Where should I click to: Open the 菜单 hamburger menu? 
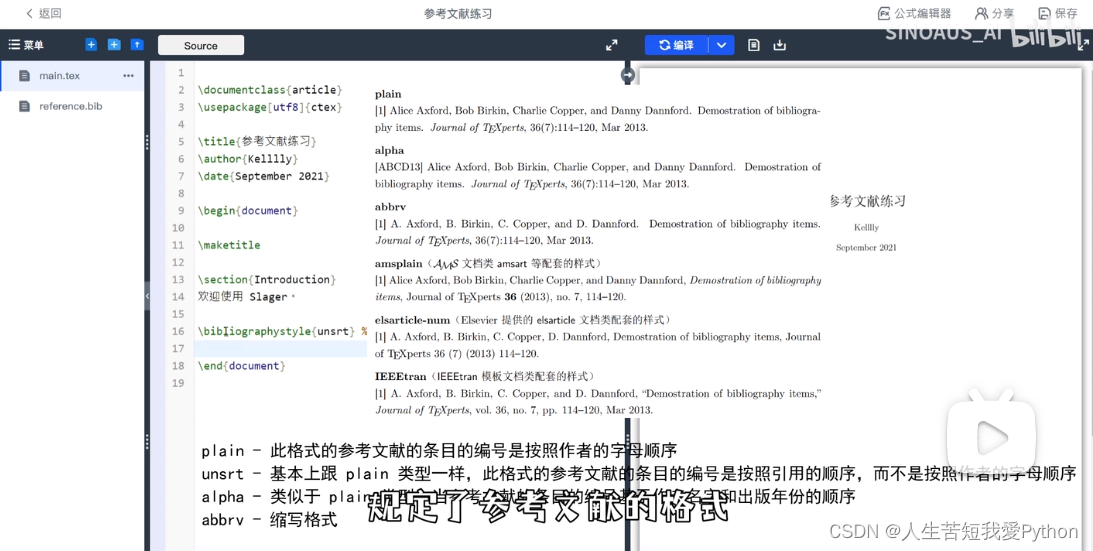pos(26,45)
